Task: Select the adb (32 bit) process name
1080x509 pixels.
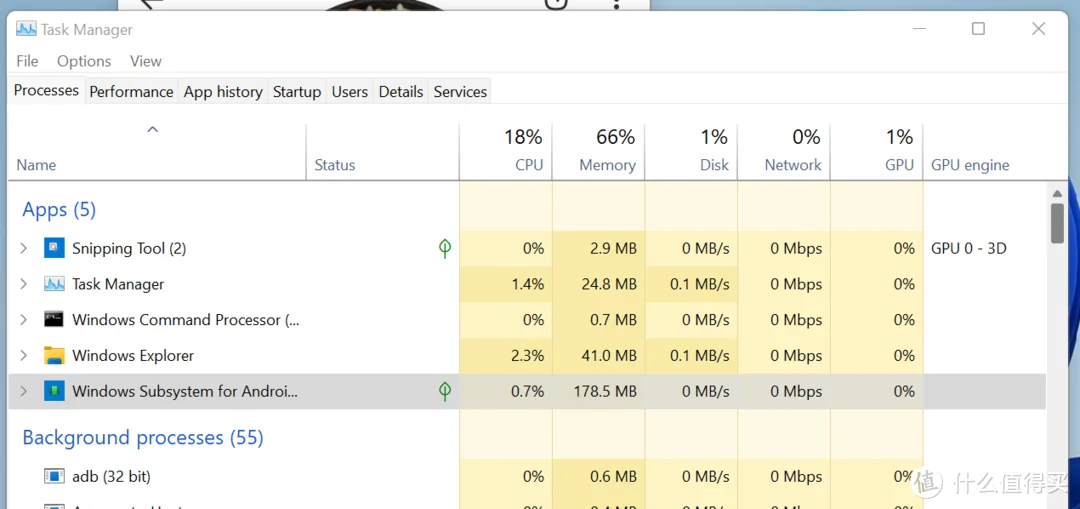Action: [x=111, y=476]
